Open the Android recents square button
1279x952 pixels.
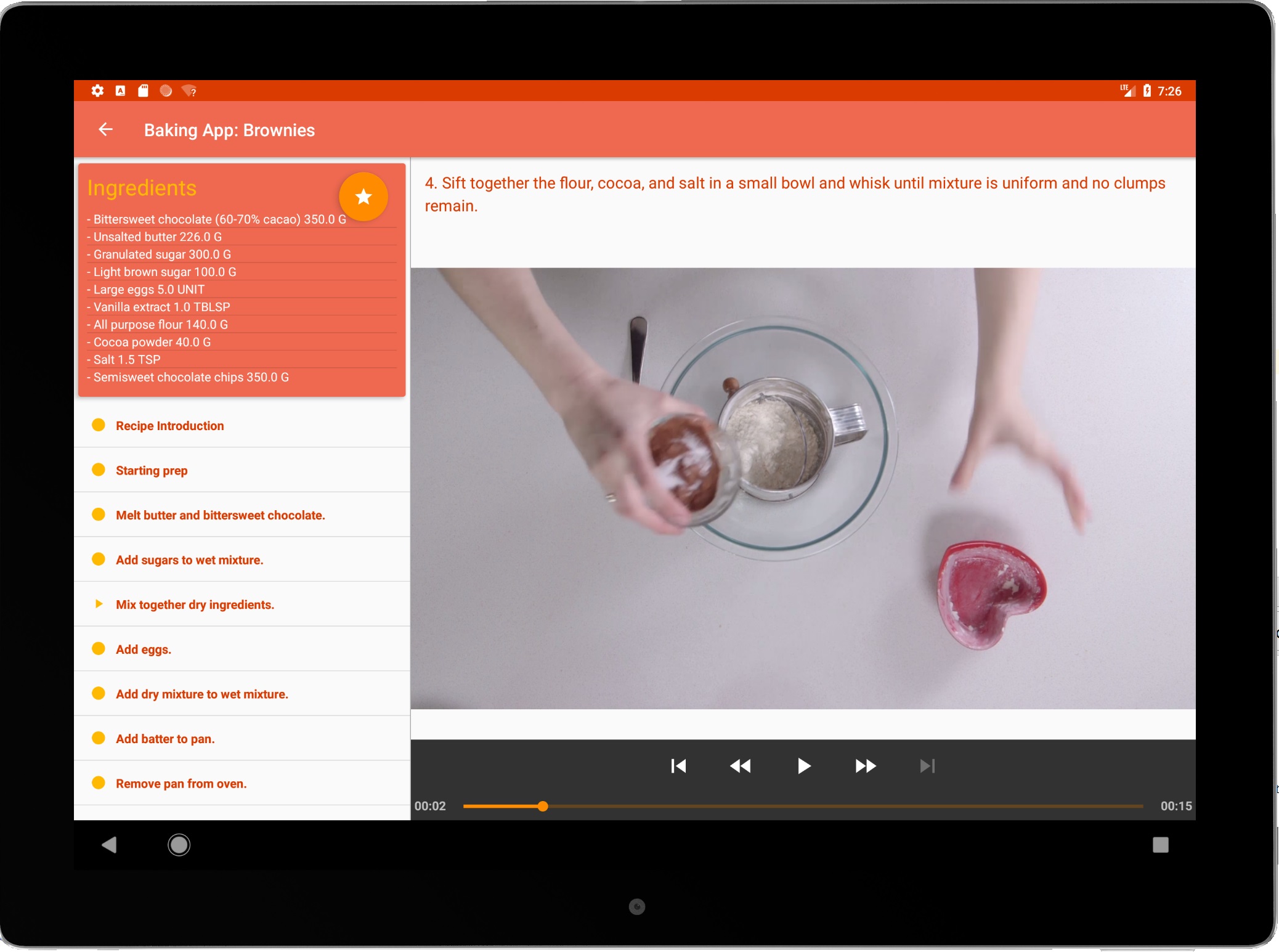point(1161,845)
